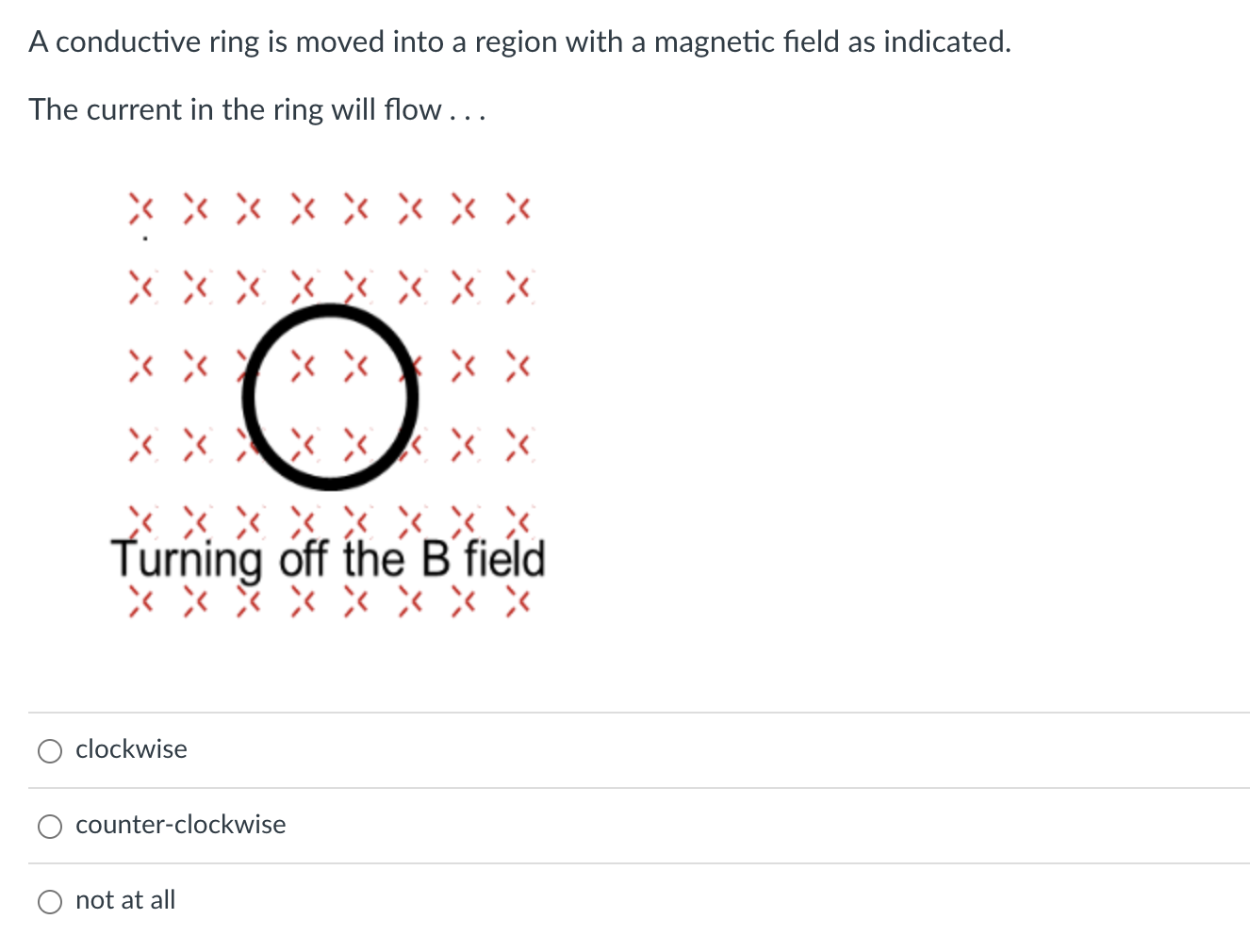Click the magnetic field diagram image
This screenshot has height=952, width=1250.
click(330, 405)
